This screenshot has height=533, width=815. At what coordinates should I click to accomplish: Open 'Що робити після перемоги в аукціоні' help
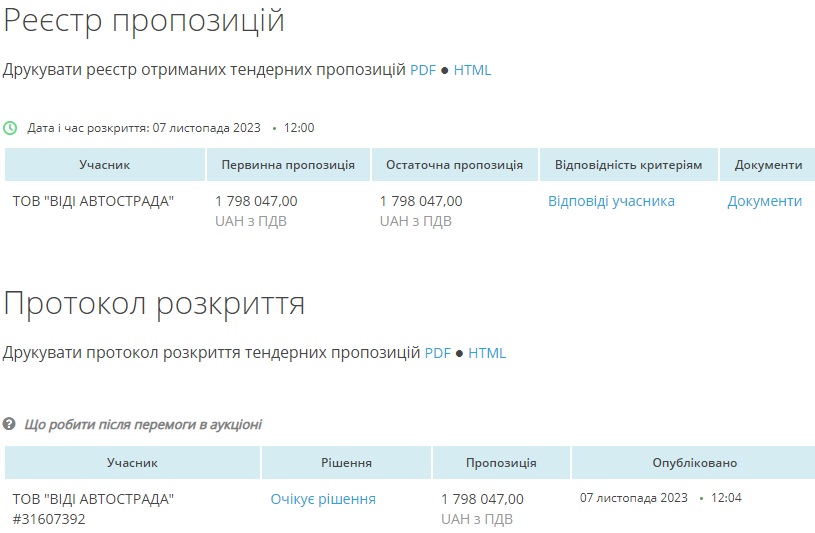click(x=143, y=425)
